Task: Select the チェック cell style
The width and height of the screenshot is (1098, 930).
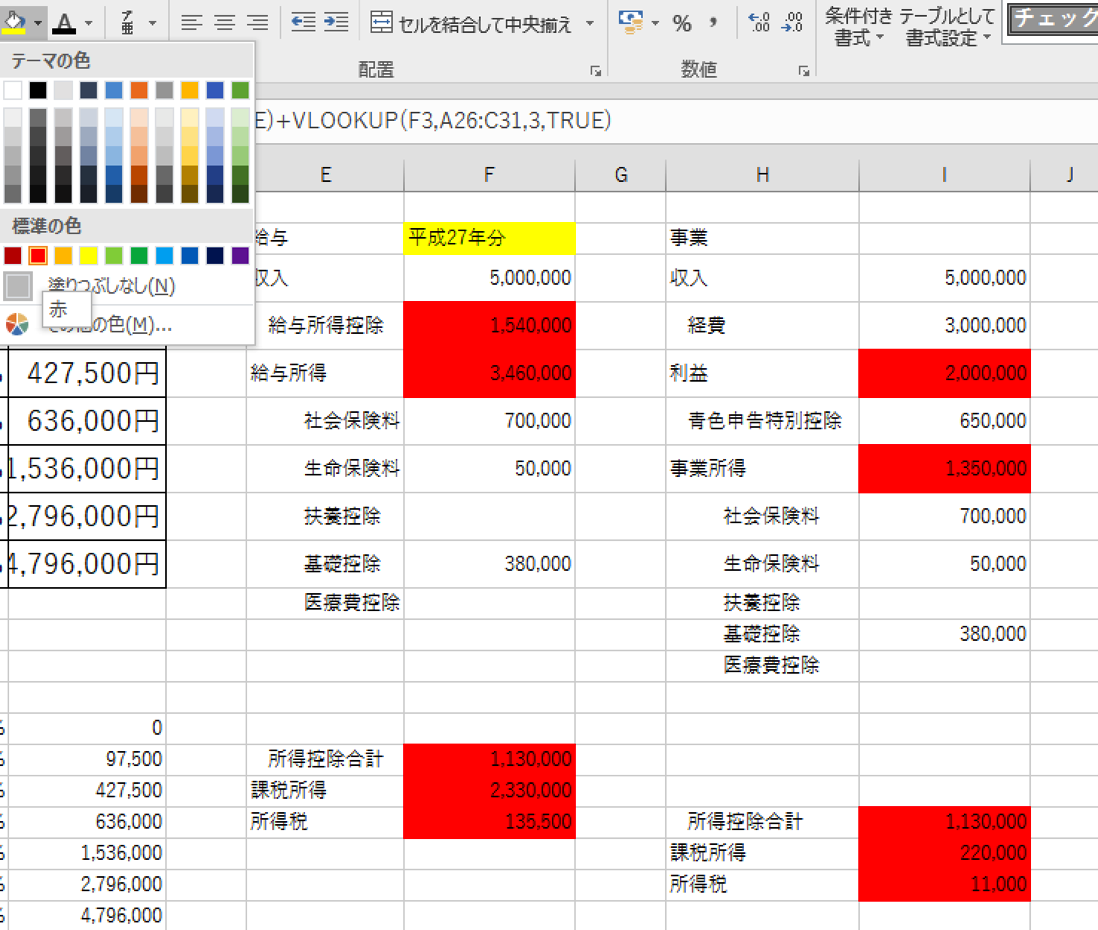Action: click(x=1053, y=19)
